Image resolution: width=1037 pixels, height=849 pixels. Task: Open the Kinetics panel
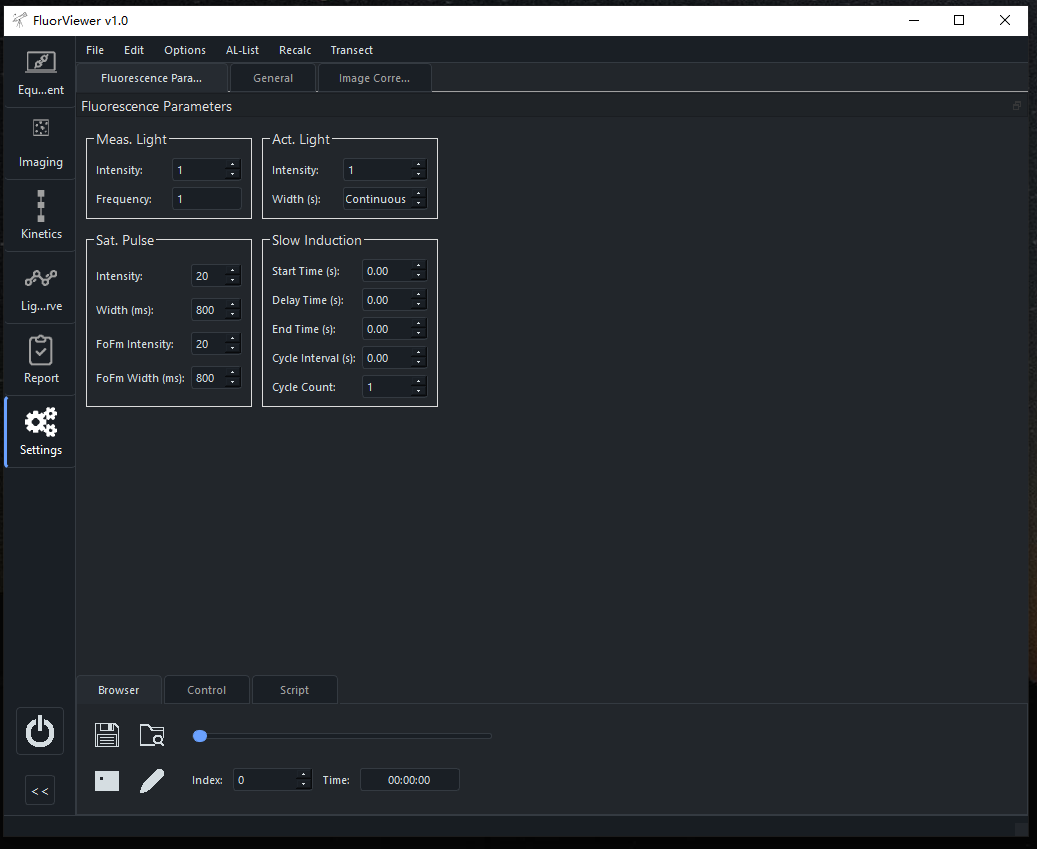pyautogui.click(x=41, y=216)
